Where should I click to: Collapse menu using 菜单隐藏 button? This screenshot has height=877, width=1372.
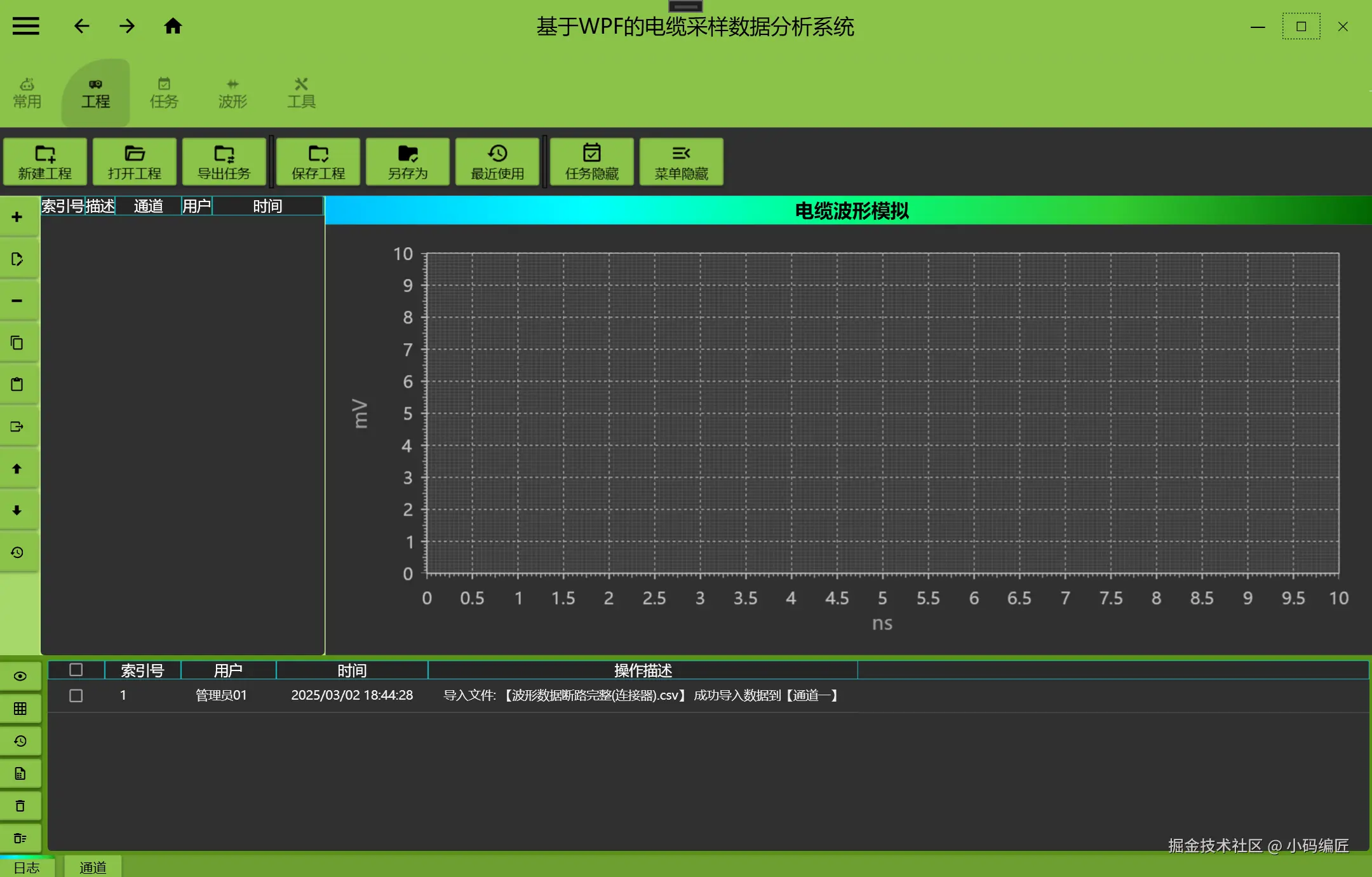[682, 161]
